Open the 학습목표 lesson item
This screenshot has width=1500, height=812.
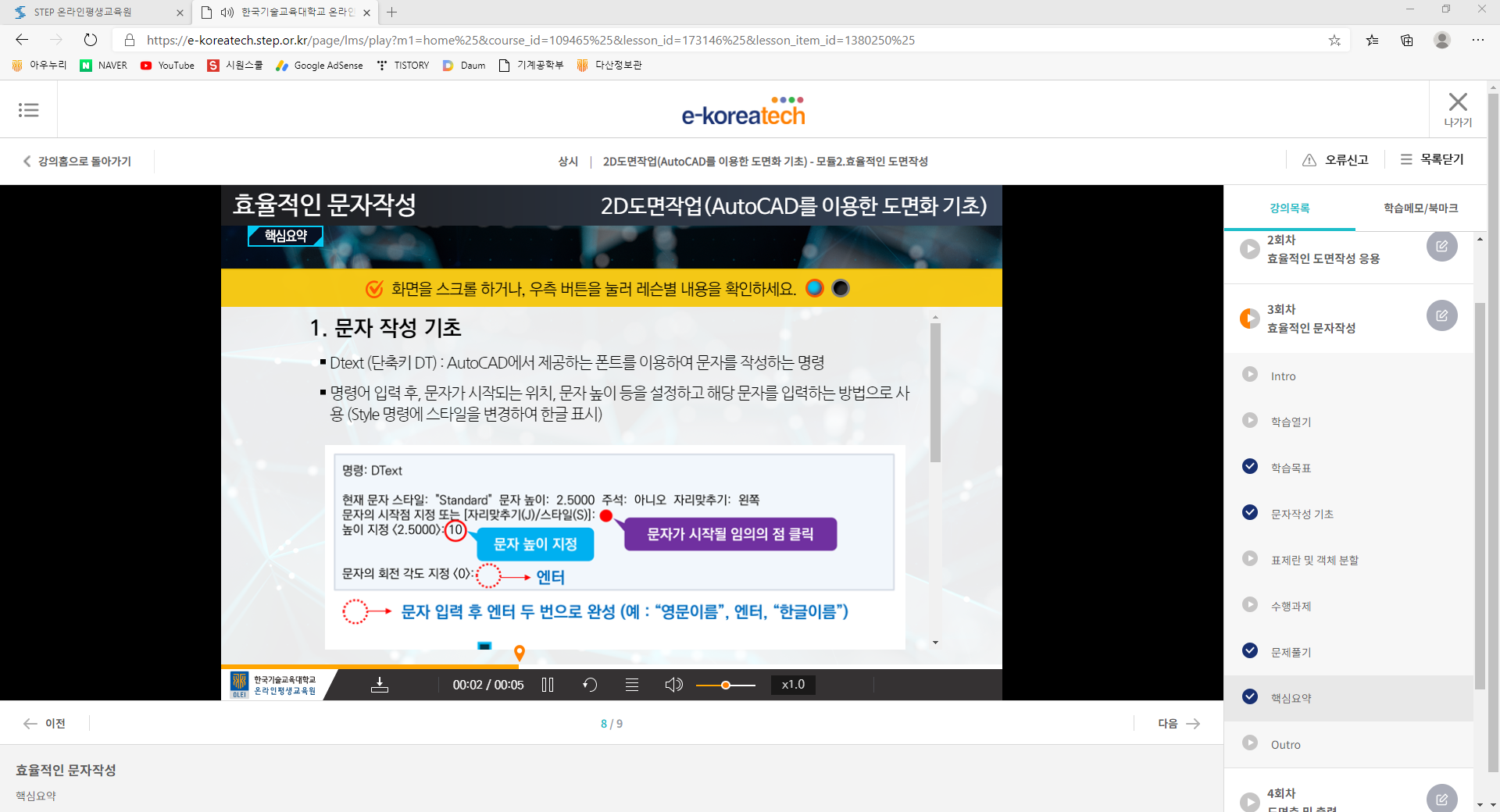[x=1291, y=468]
